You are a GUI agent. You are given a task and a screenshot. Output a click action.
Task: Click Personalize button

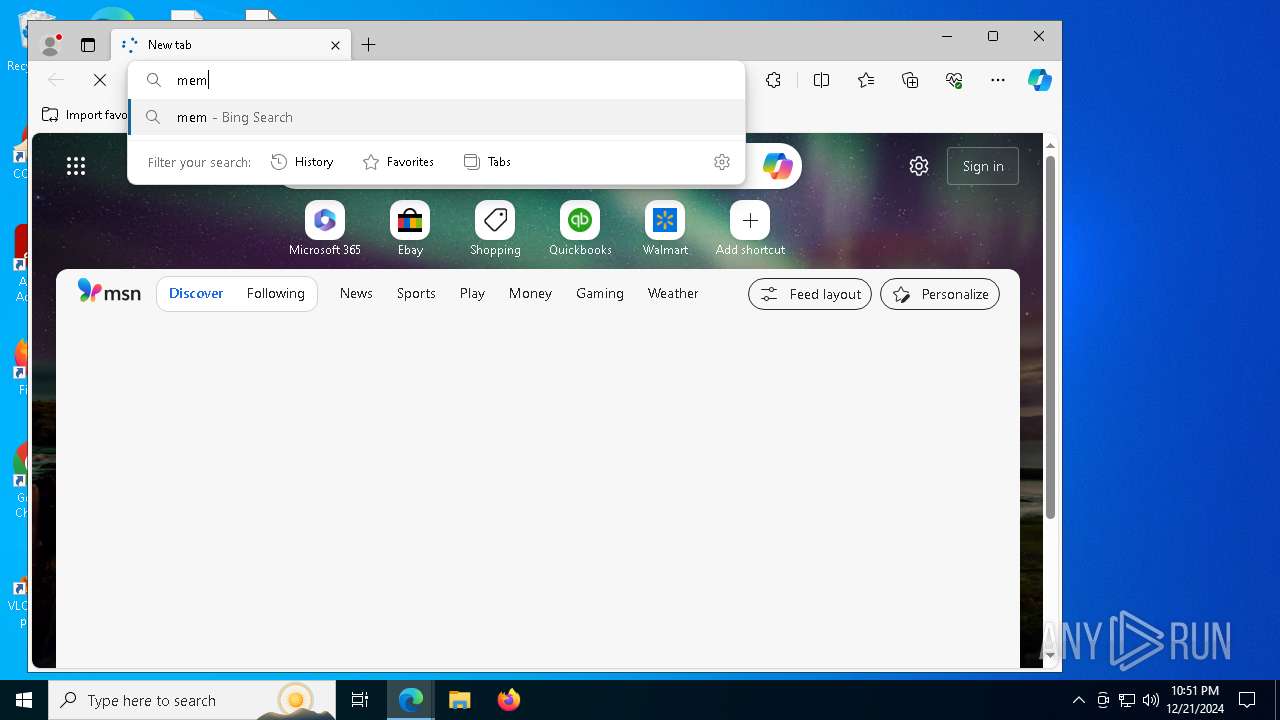pyautogui.click(x=940, y=294)
